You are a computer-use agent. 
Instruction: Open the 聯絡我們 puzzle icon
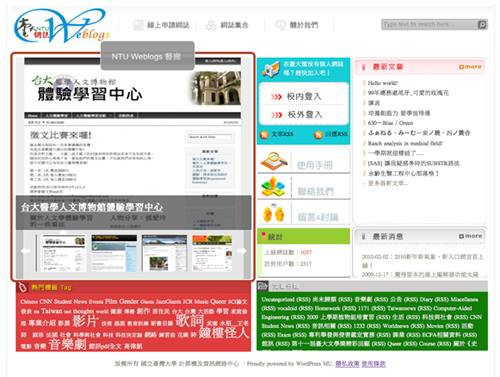[x=273, y=187]
